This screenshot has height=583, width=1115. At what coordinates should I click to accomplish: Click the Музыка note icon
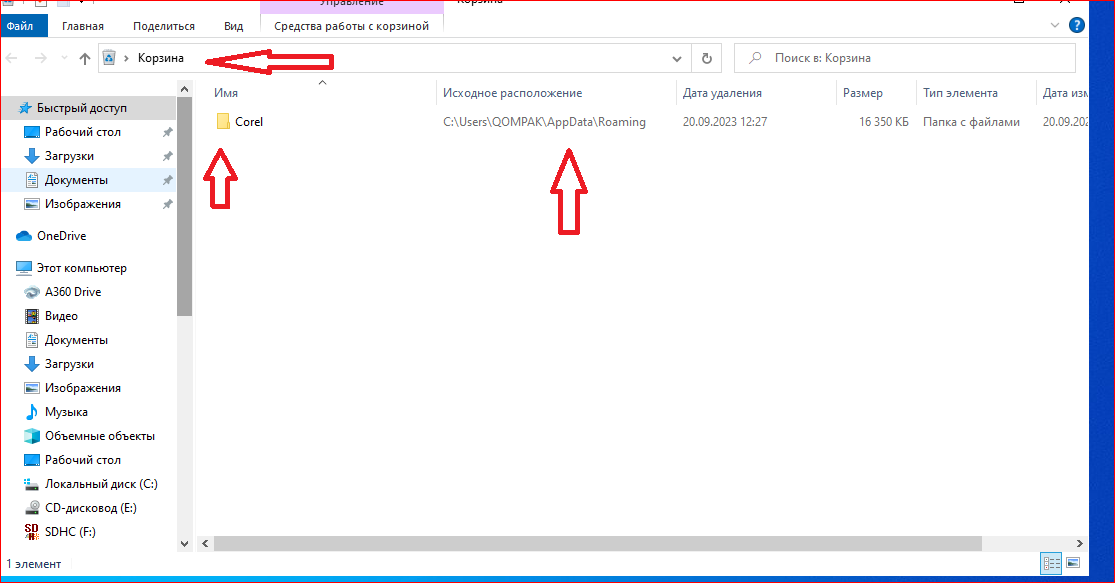(31, 412)
